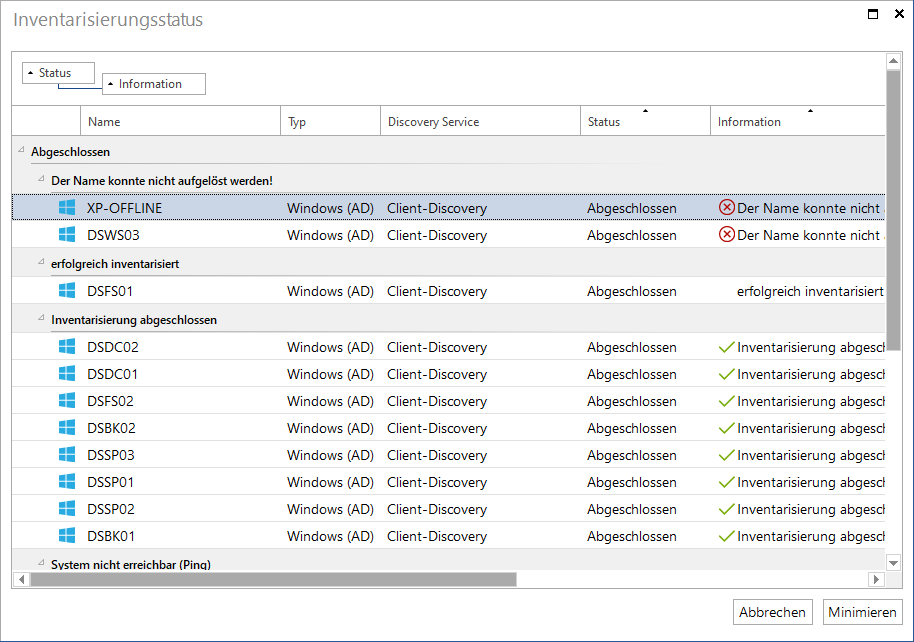The image size is (914, 642).
Task: Click Windows icon beside DSBK02
Action: [x=67, y=427]
